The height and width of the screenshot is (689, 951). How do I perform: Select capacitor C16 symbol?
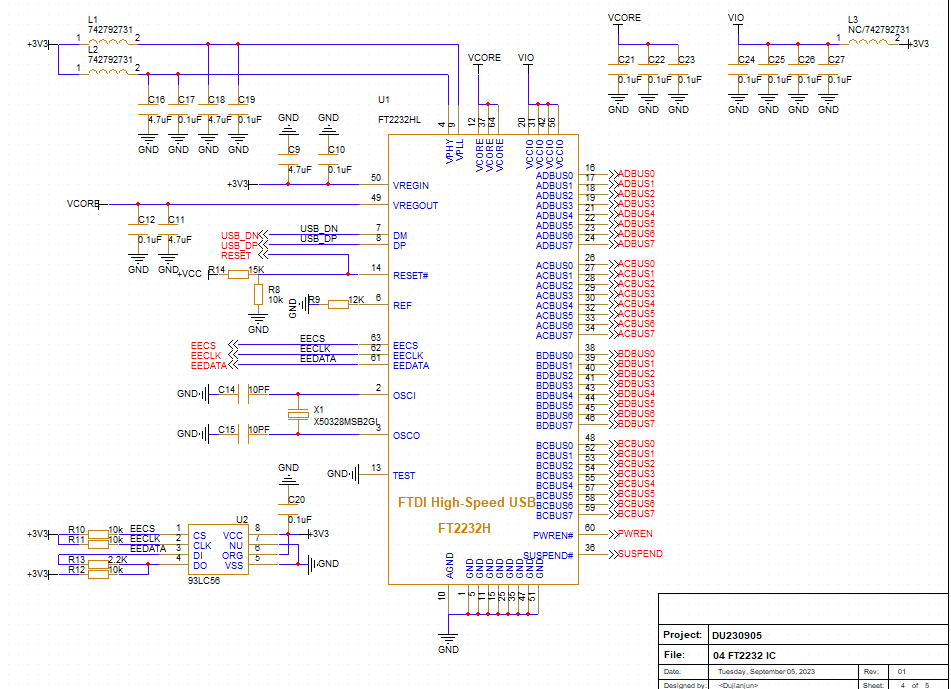pyautogui.click(x=148, y=109)
